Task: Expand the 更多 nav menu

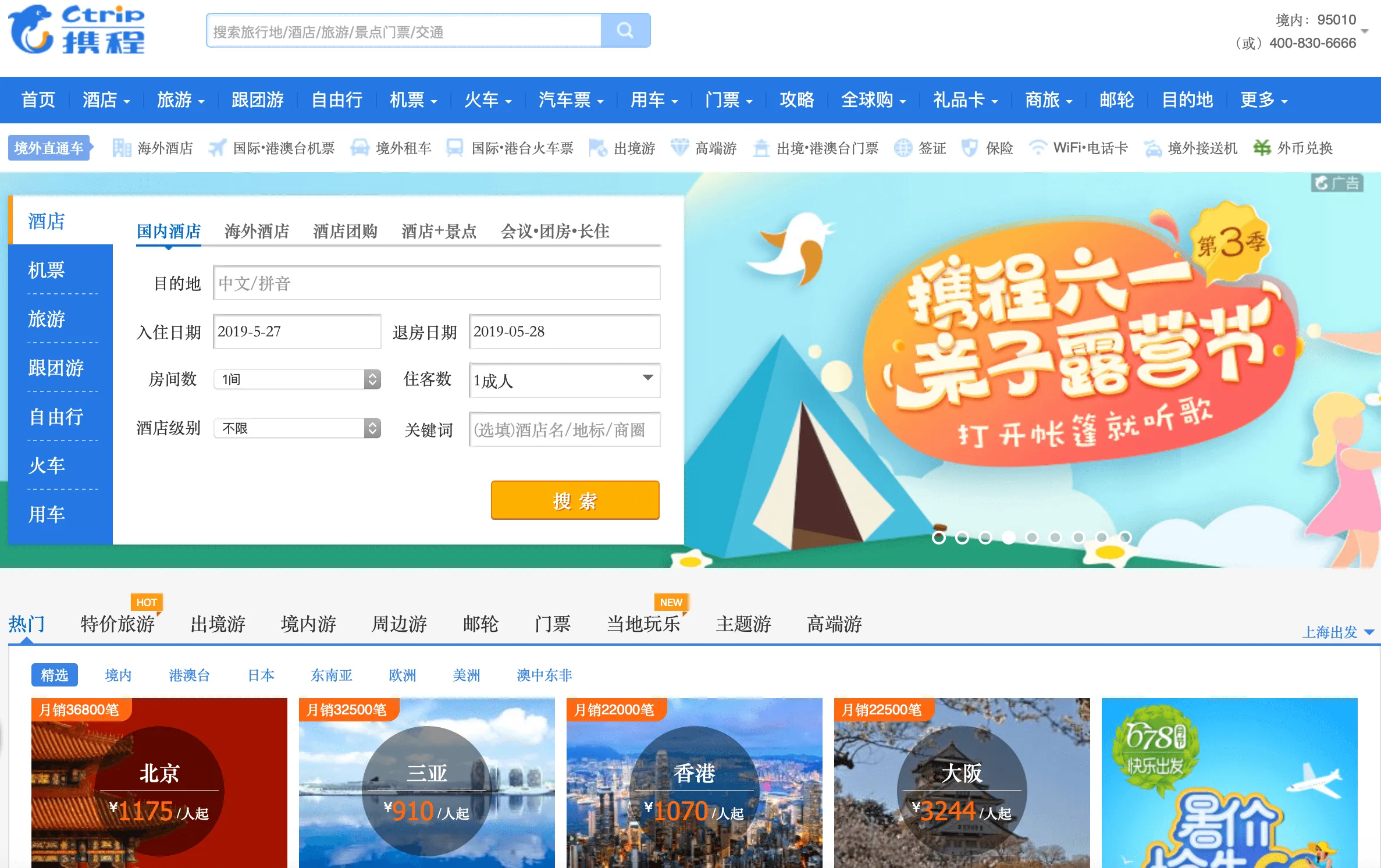Action: pos(1264,100)
